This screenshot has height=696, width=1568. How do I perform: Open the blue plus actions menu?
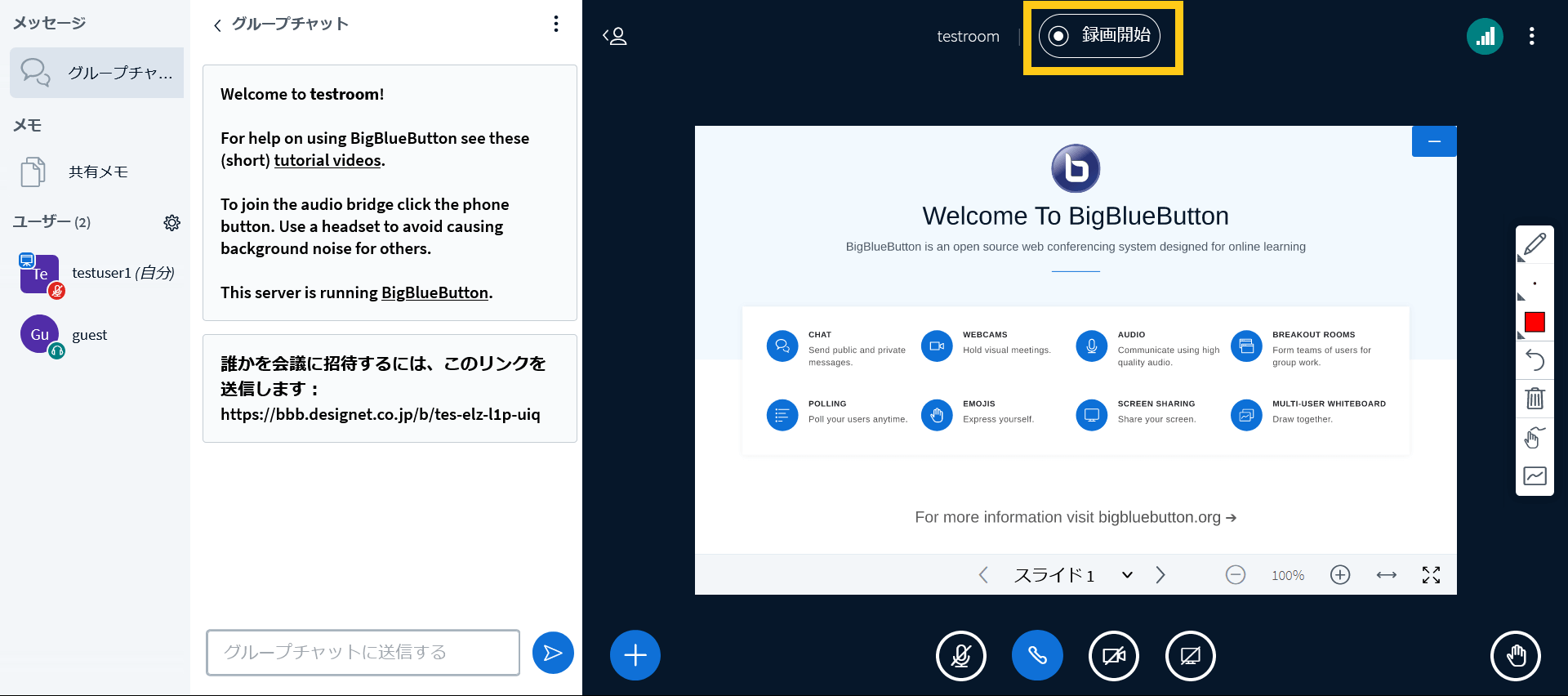[x=635, y=655]
